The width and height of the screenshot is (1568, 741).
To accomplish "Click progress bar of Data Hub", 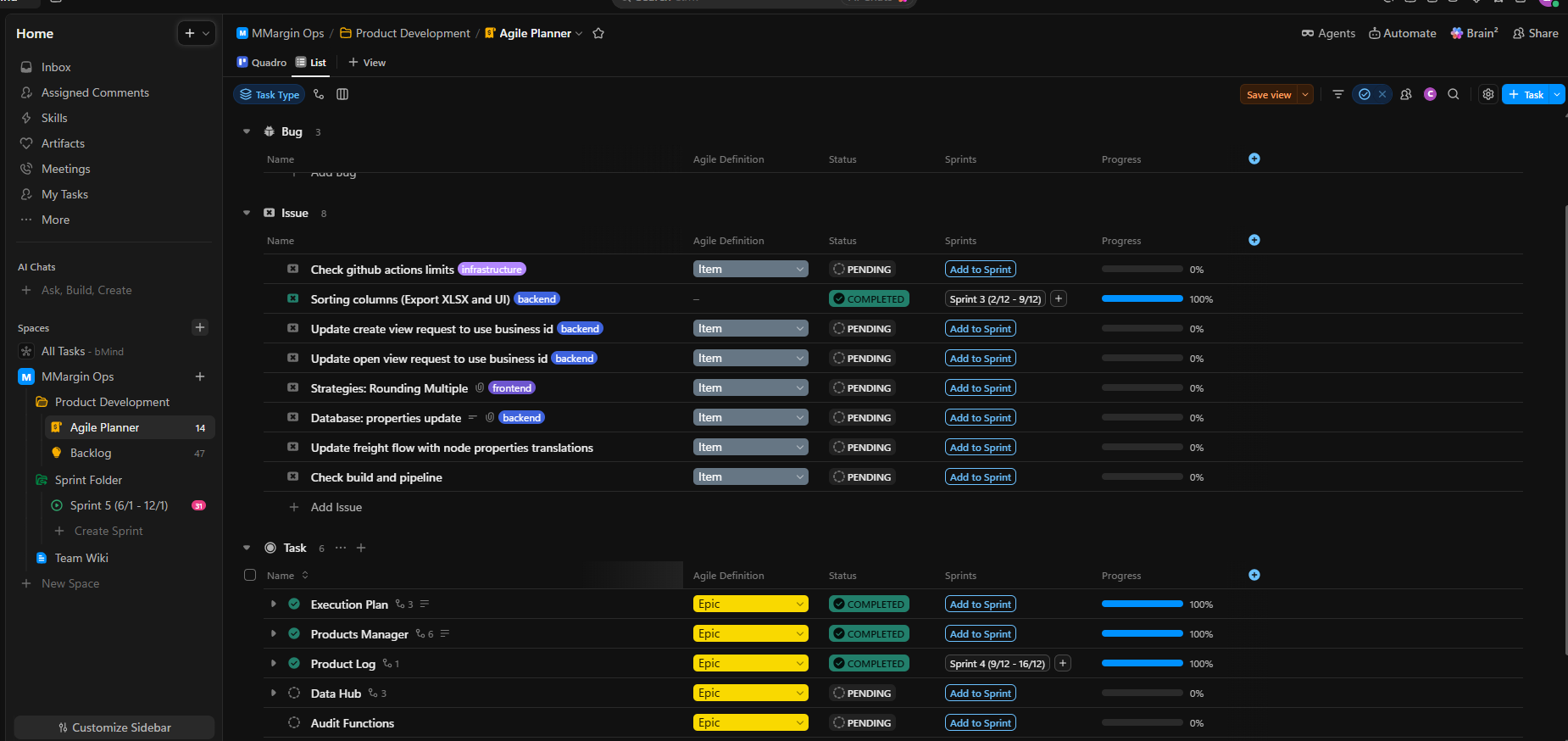I will (1143, 693).
